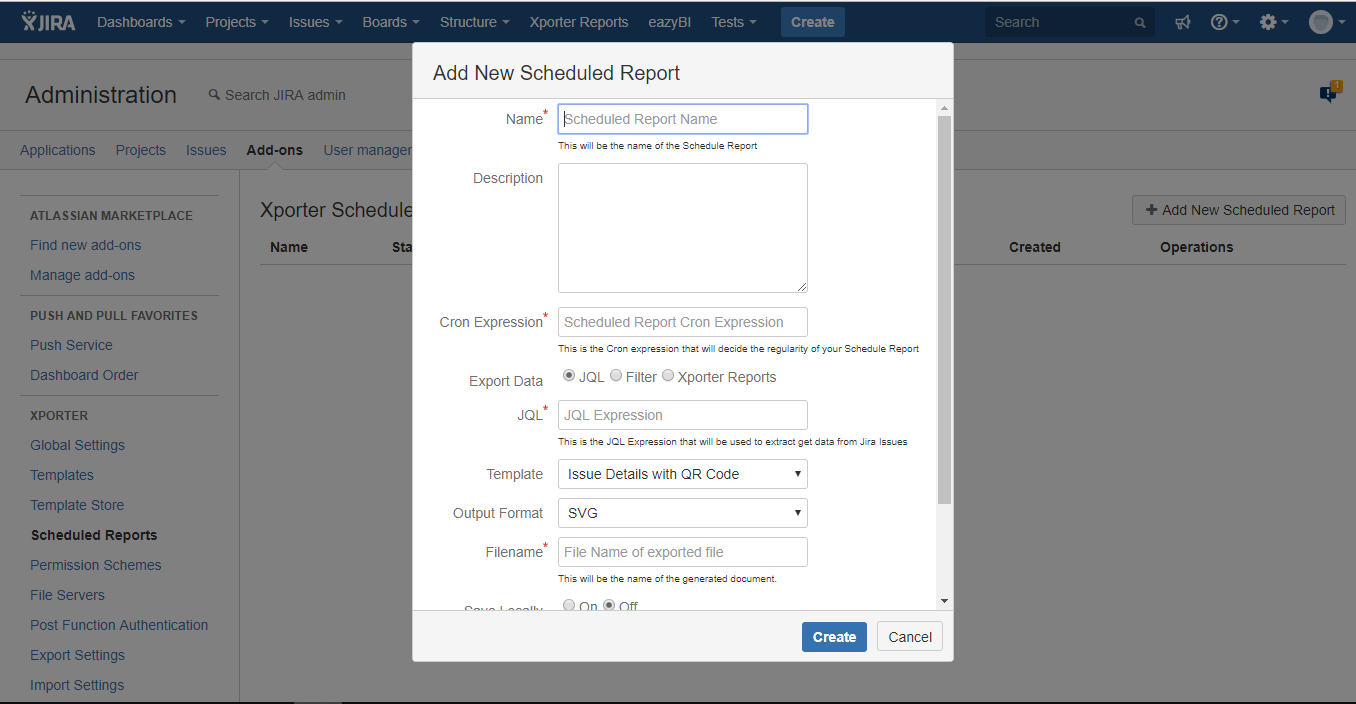Image resolution: width=1356 pixels, height=704 pixels.
Task: Open the Template Store link
Action: pos(77,505)
